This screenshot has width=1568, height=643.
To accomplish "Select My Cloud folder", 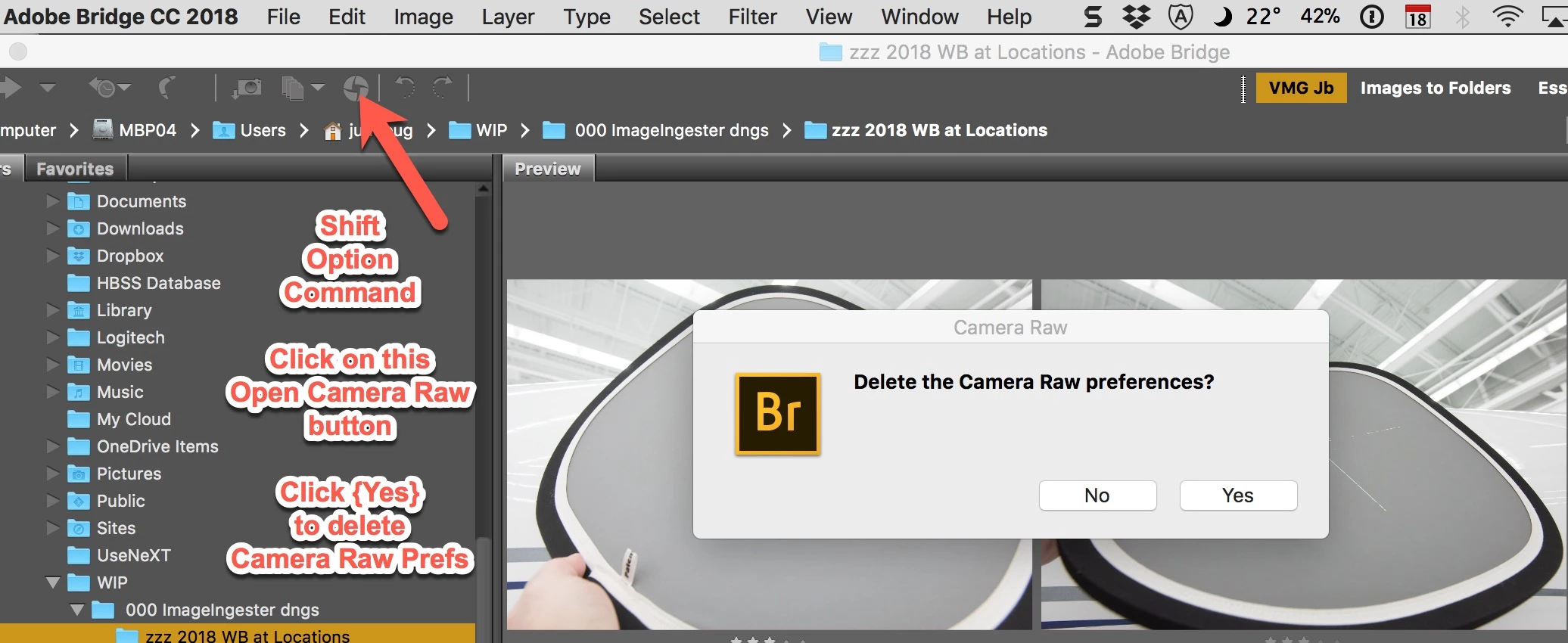I will point(133,419).
